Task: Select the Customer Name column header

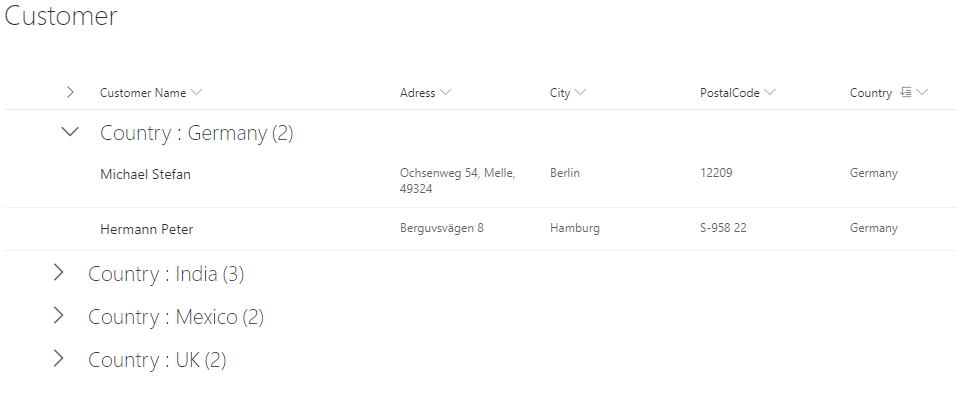Action: click(143, 93)
